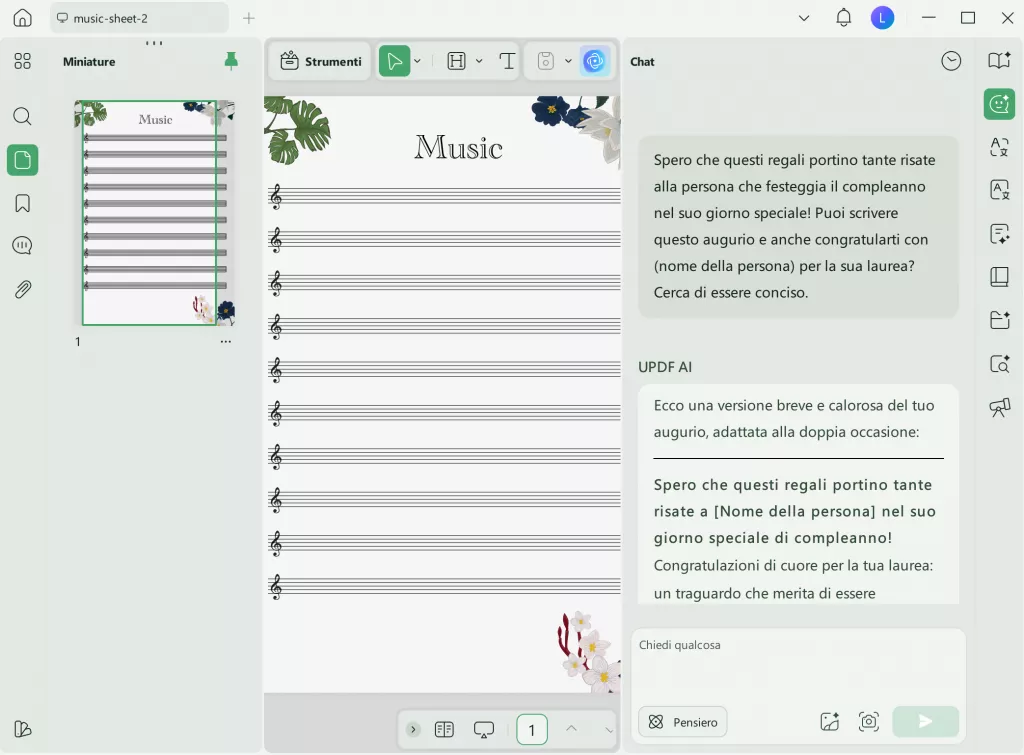
Task: Go to the Home screen icon
Action: point(22,18)
